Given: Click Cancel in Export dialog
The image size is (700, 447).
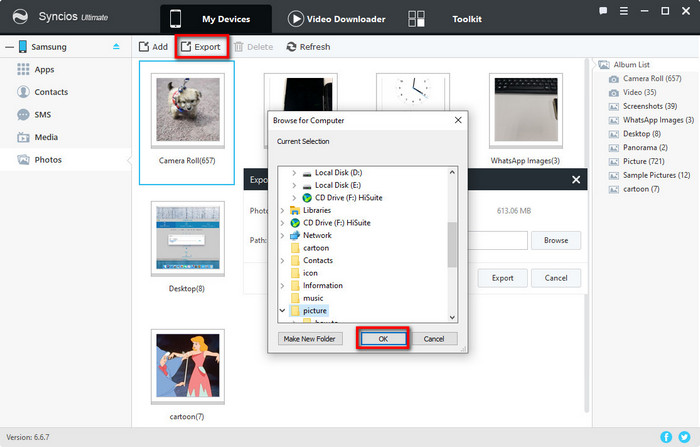Looking at the screenshot, I should (x=556, y=278).
